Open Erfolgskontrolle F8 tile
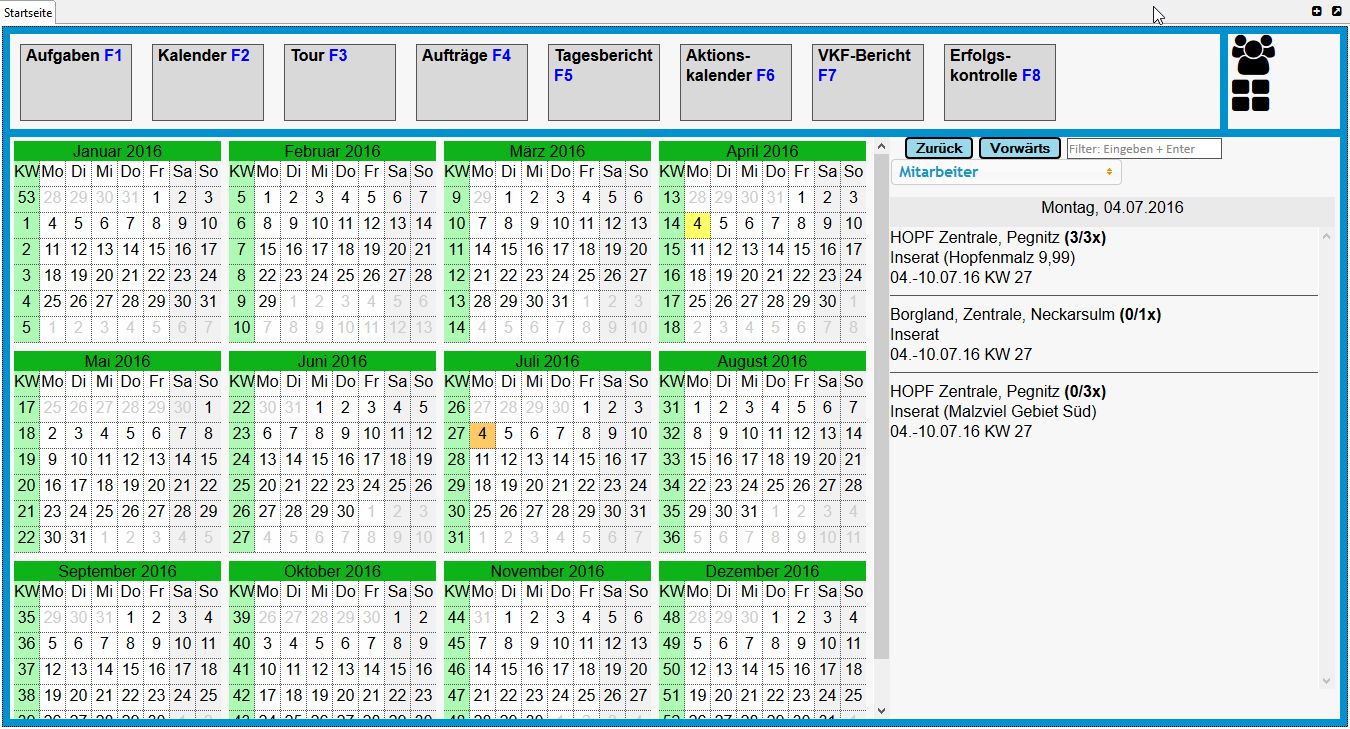 1000,82
